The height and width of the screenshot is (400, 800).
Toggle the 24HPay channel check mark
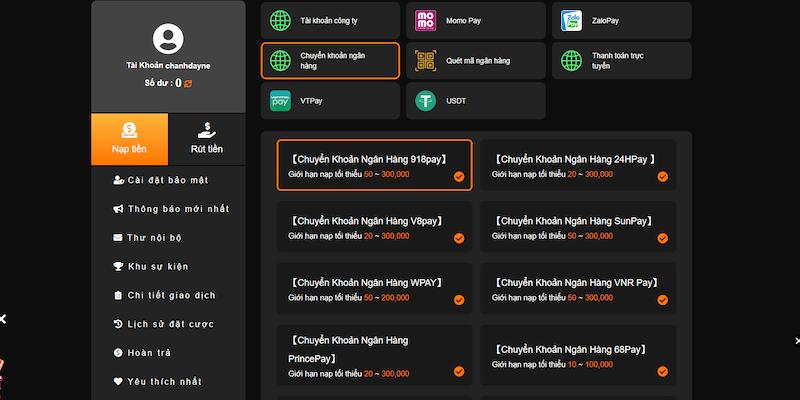pos(663,177)
